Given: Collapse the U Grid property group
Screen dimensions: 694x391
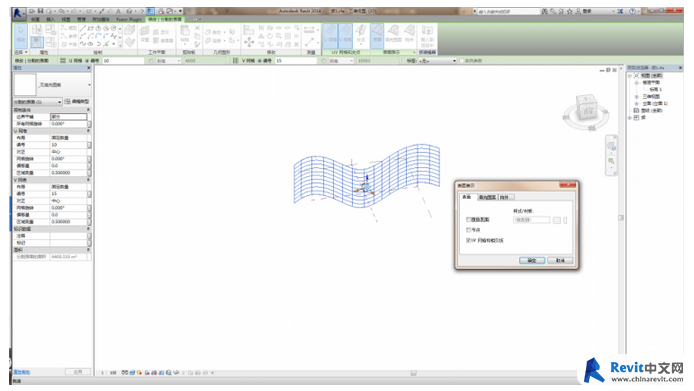Looking at the screenshot, I should [88, 131].
